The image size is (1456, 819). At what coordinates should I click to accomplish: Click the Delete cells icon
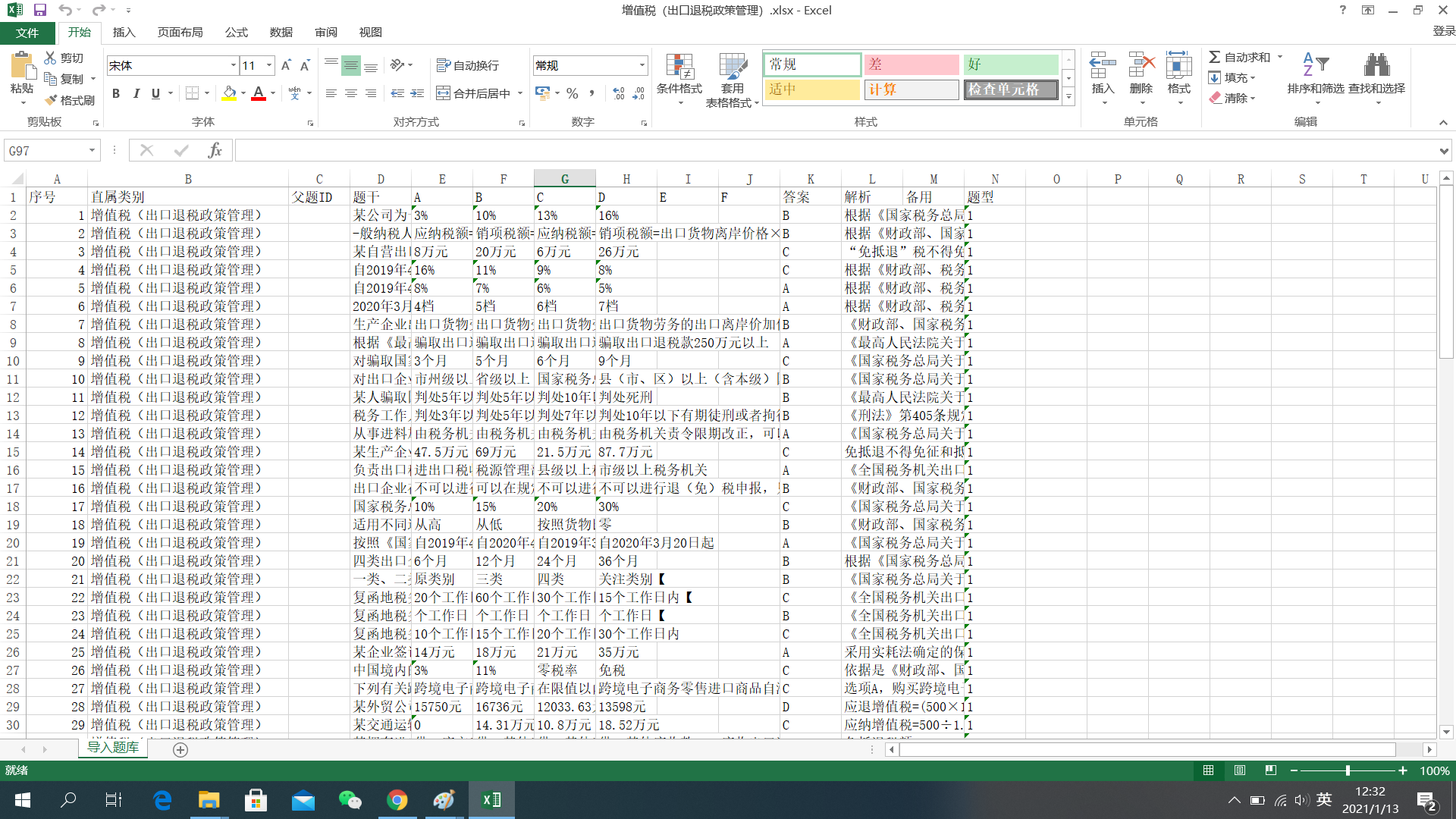(1141, 66)
